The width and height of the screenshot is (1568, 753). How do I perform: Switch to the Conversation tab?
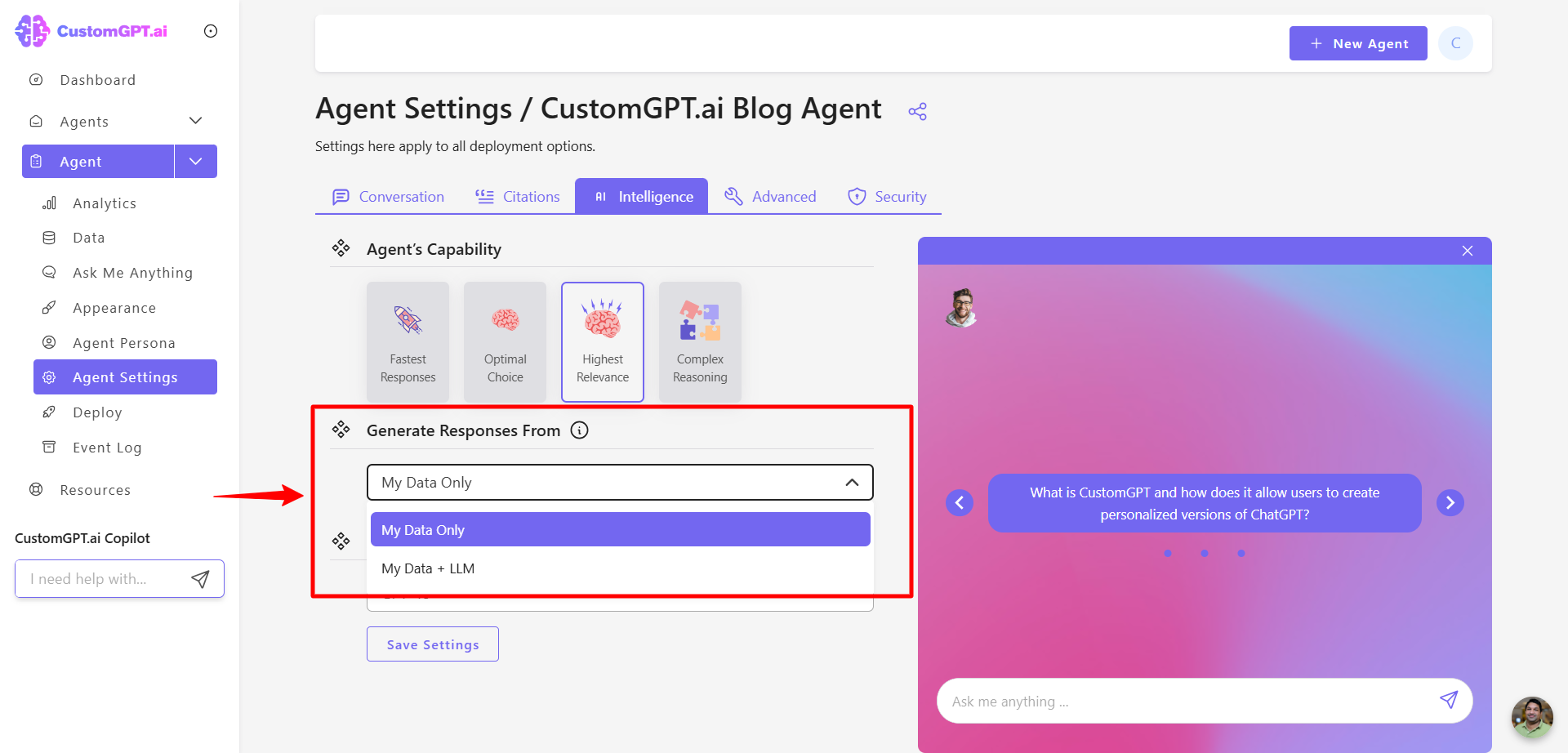pyautogui.click(x=388, y=197)
